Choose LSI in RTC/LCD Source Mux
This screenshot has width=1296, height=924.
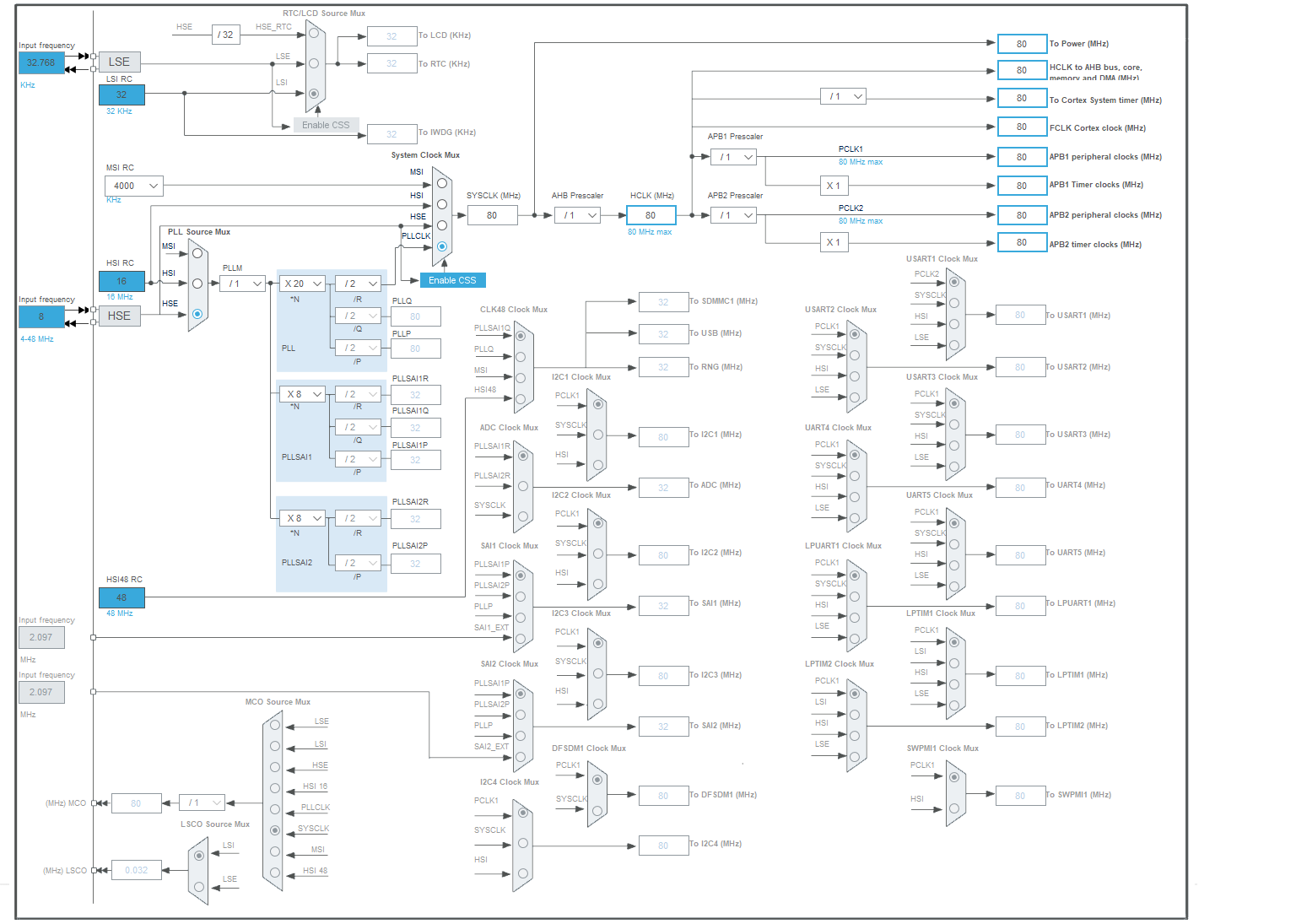point(314,94)
